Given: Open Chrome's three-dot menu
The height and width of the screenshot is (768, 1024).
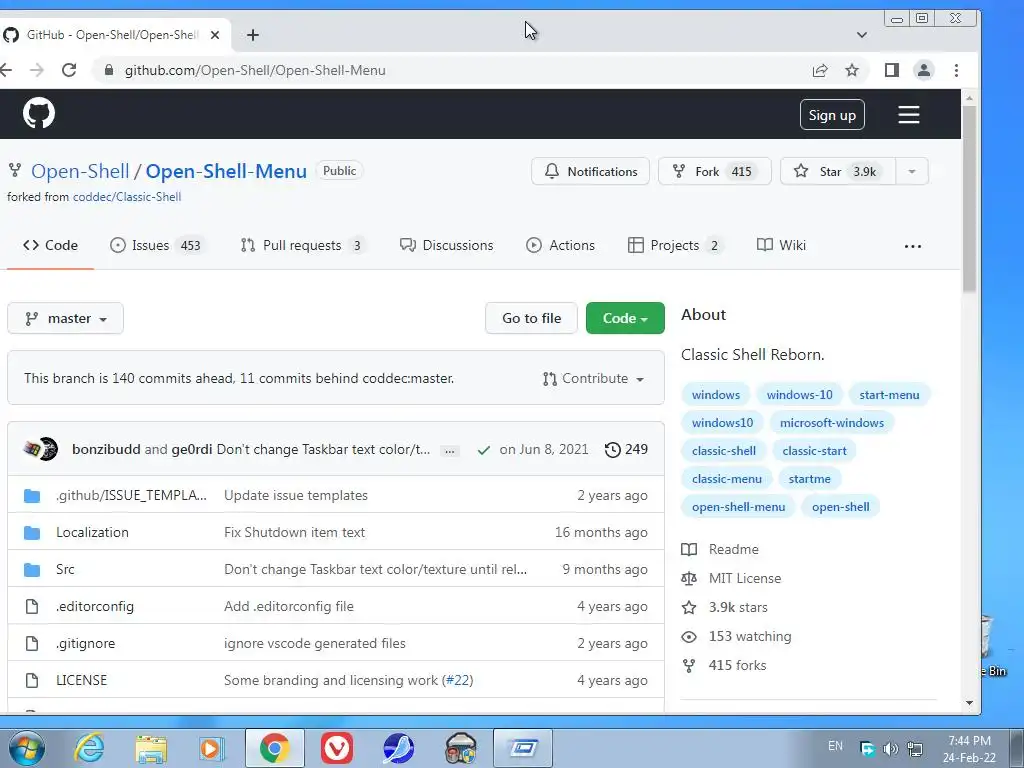Looking at the screenshot, I should tap(956, 70).
